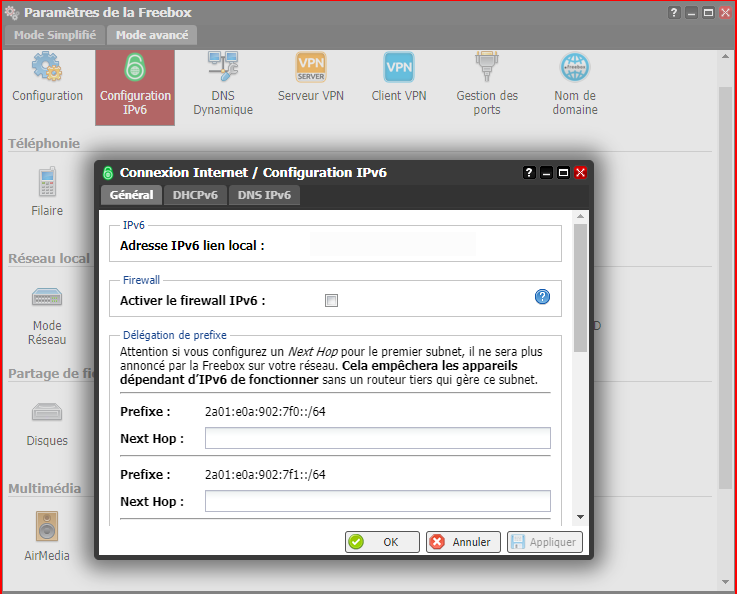The image size is (737, 594).
Task: Click main window scrollbar thumb
Action: tap(725, 288)
